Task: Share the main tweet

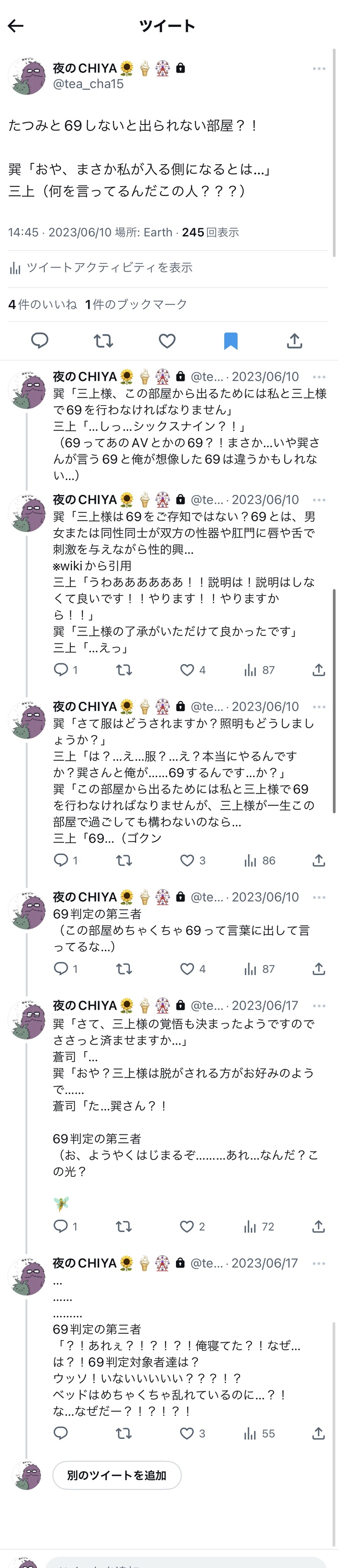Action: coord(295,341)
